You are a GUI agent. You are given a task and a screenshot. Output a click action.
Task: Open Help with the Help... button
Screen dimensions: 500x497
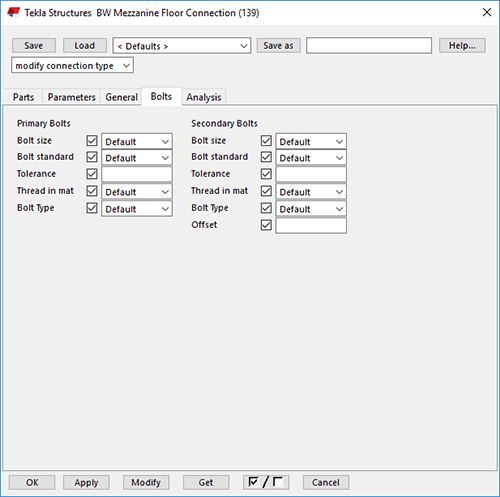click(462, 45)
